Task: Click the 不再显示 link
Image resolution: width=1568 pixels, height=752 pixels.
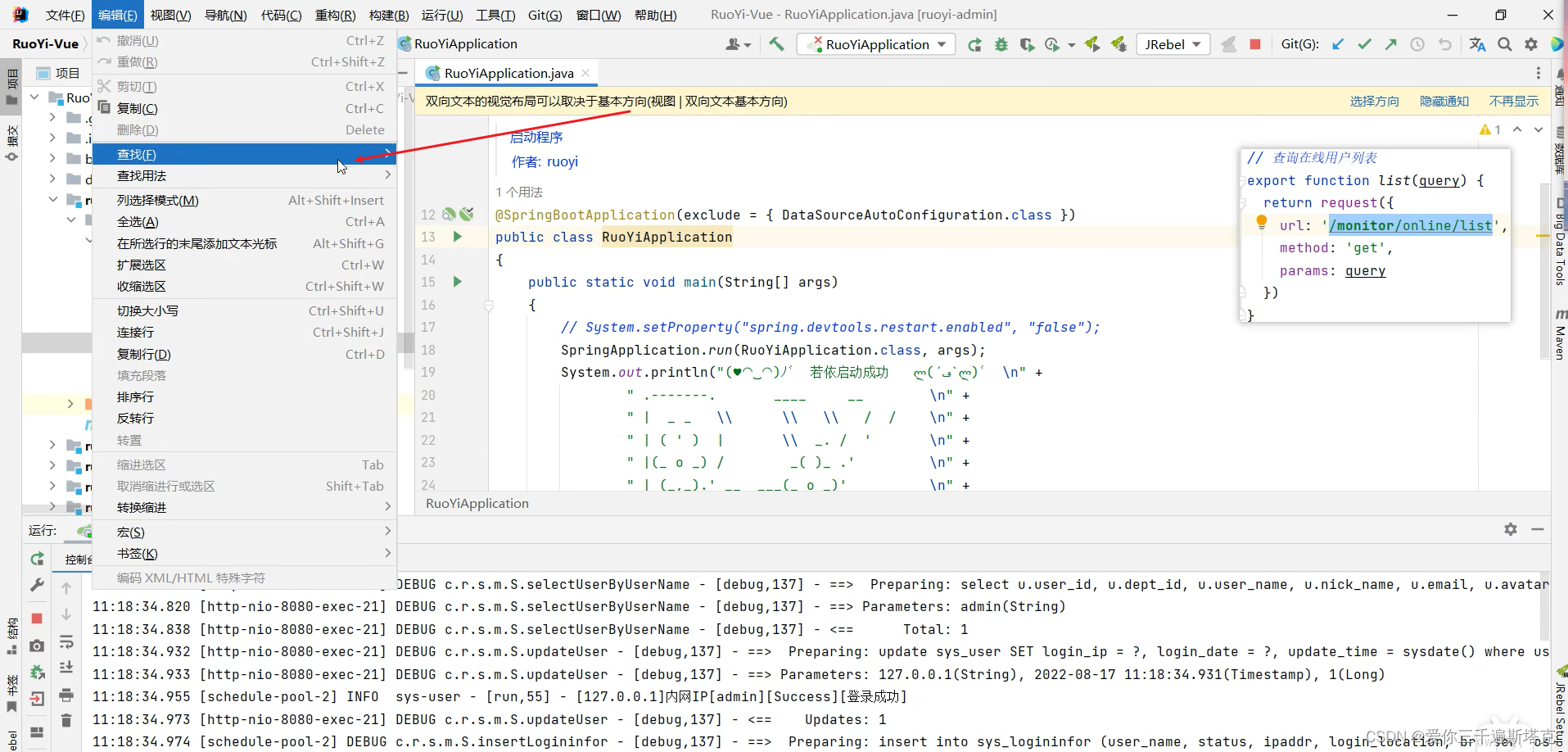Action: (1514, 101)
